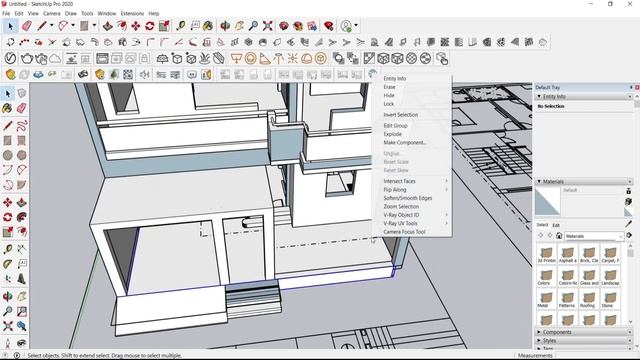Screen dimensions: 640x360
Task: Switch to the materials Select tab
Action: pos(542,224)
